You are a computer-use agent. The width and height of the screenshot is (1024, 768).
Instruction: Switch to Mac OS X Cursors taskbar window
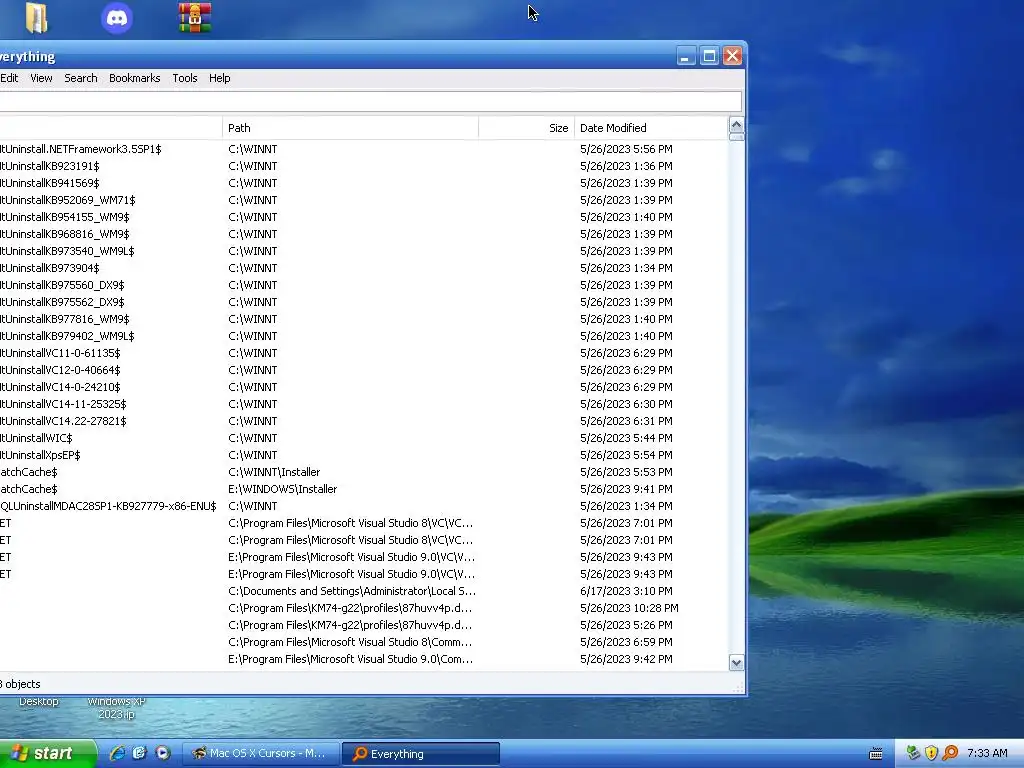(260, 754)
